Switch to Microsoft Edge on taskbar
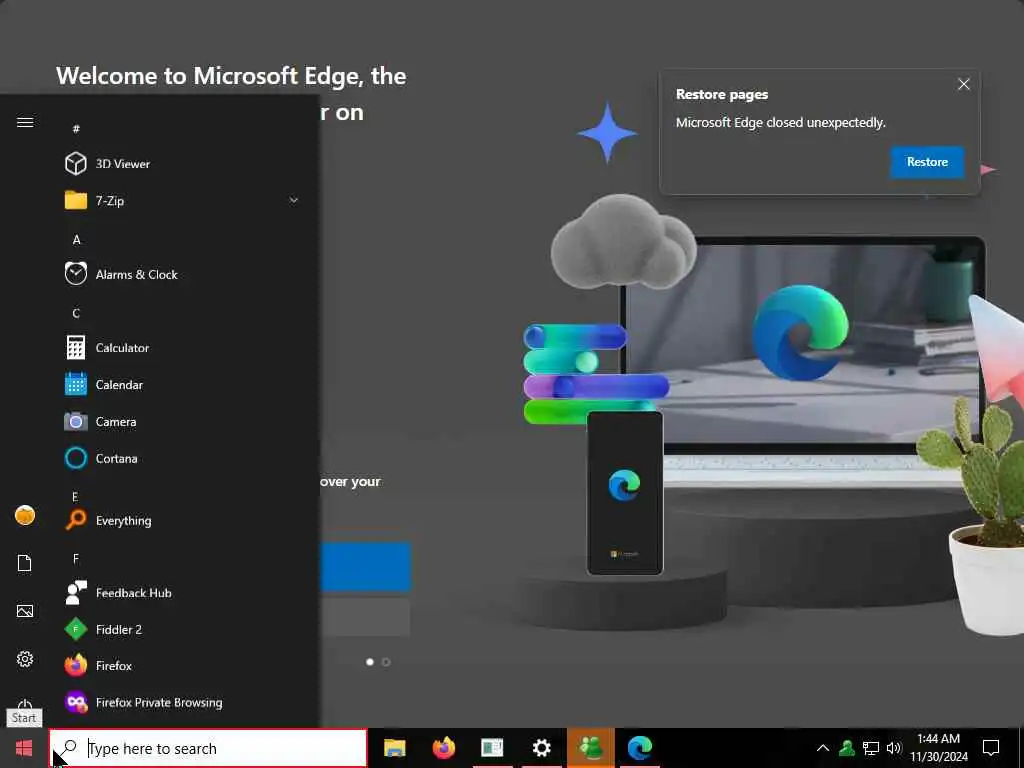1024x768 pixels. click(x=639, y=748)
